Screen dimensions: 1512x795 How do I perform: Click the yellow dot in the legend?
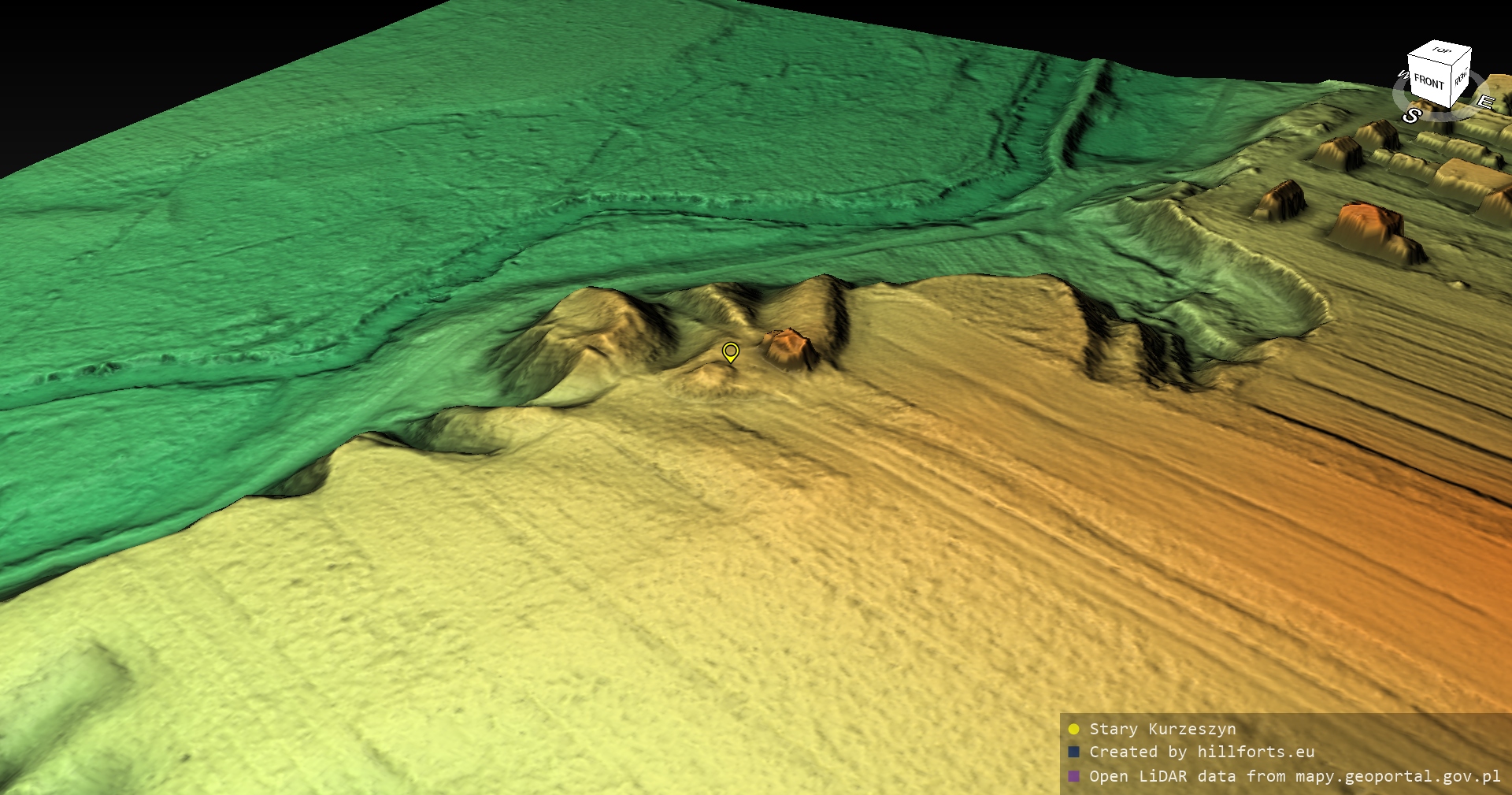coord(1073,729)
